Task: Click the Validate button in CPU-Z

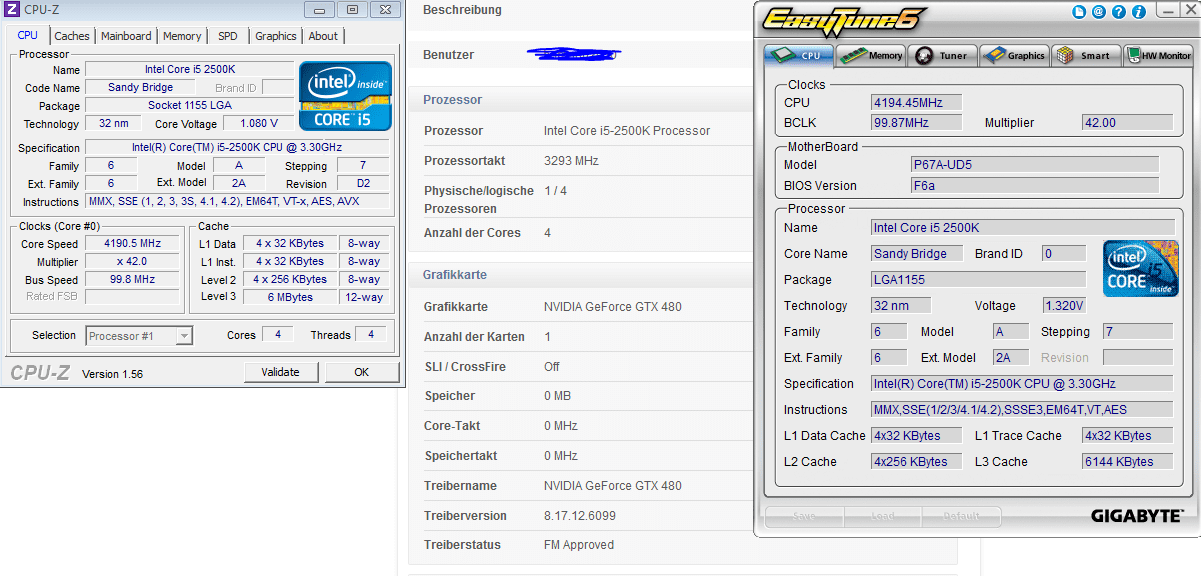Action: [280, 372]
